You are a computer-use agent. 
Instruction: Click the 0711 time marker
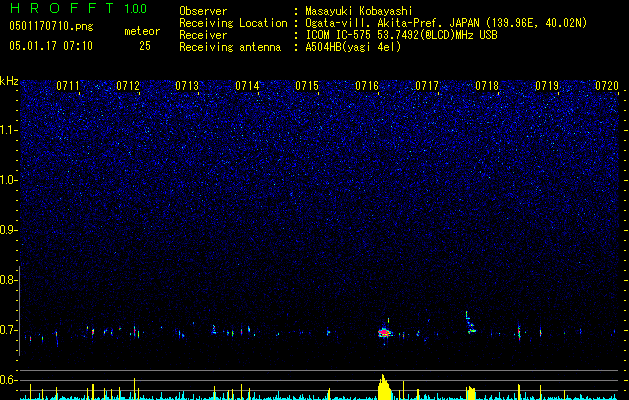[68, 86]
